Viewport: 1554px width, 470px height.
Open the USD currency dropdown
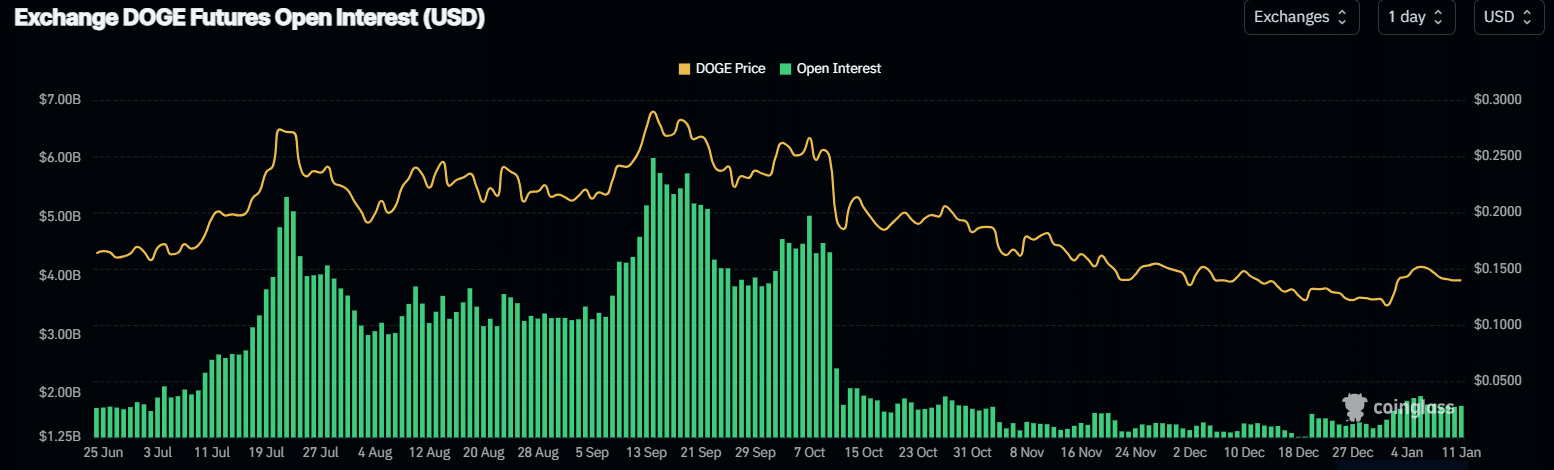point(1507,17)
